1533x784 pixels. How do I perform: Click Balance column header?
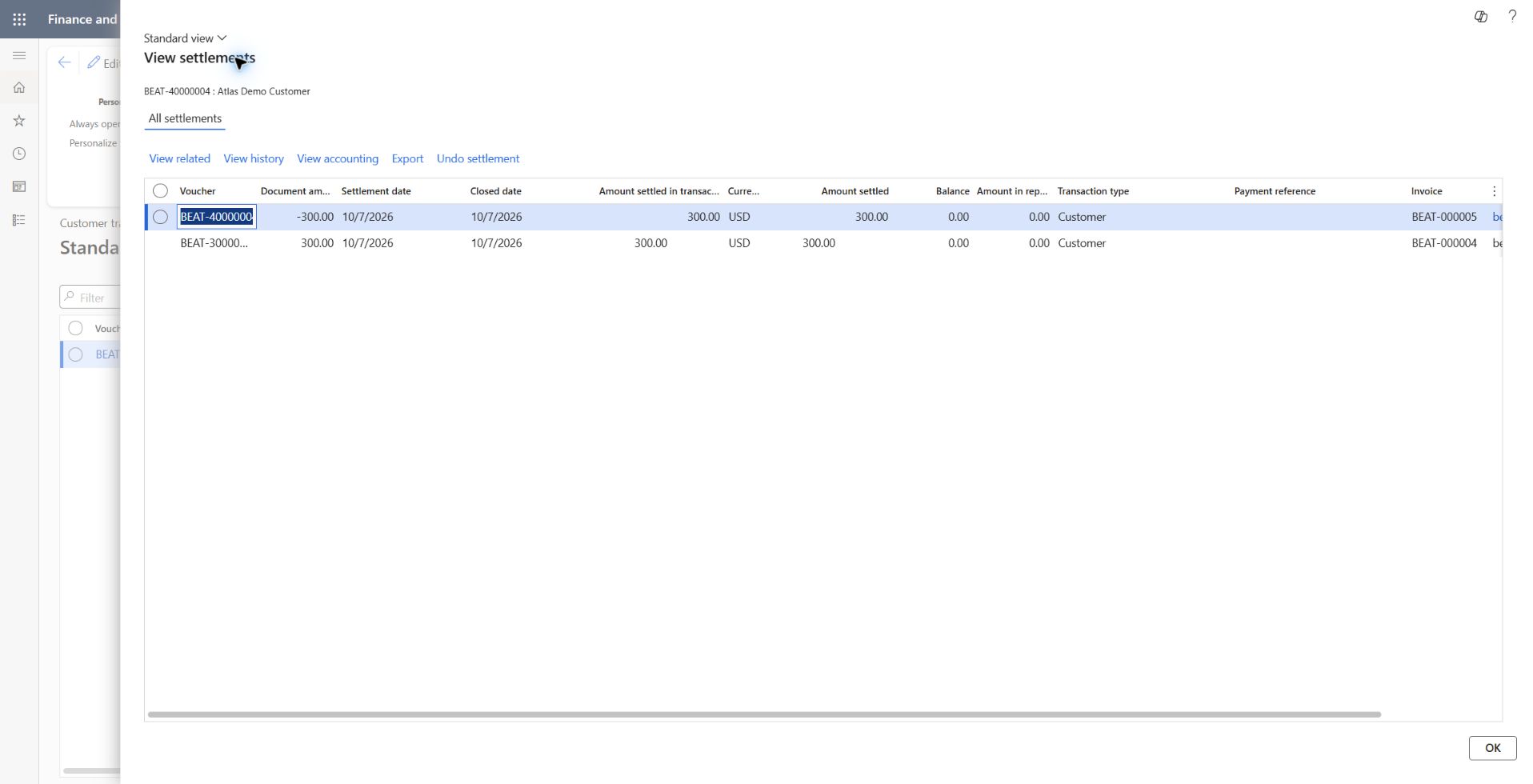pyautogui.click(x=952, y=191)
